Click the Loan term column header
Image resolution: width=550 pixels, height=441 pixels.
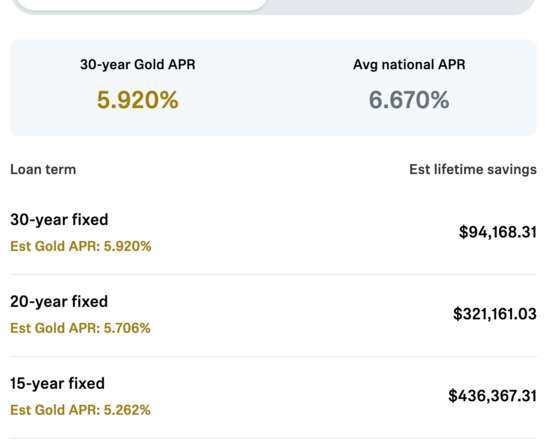tap(43, 169)
